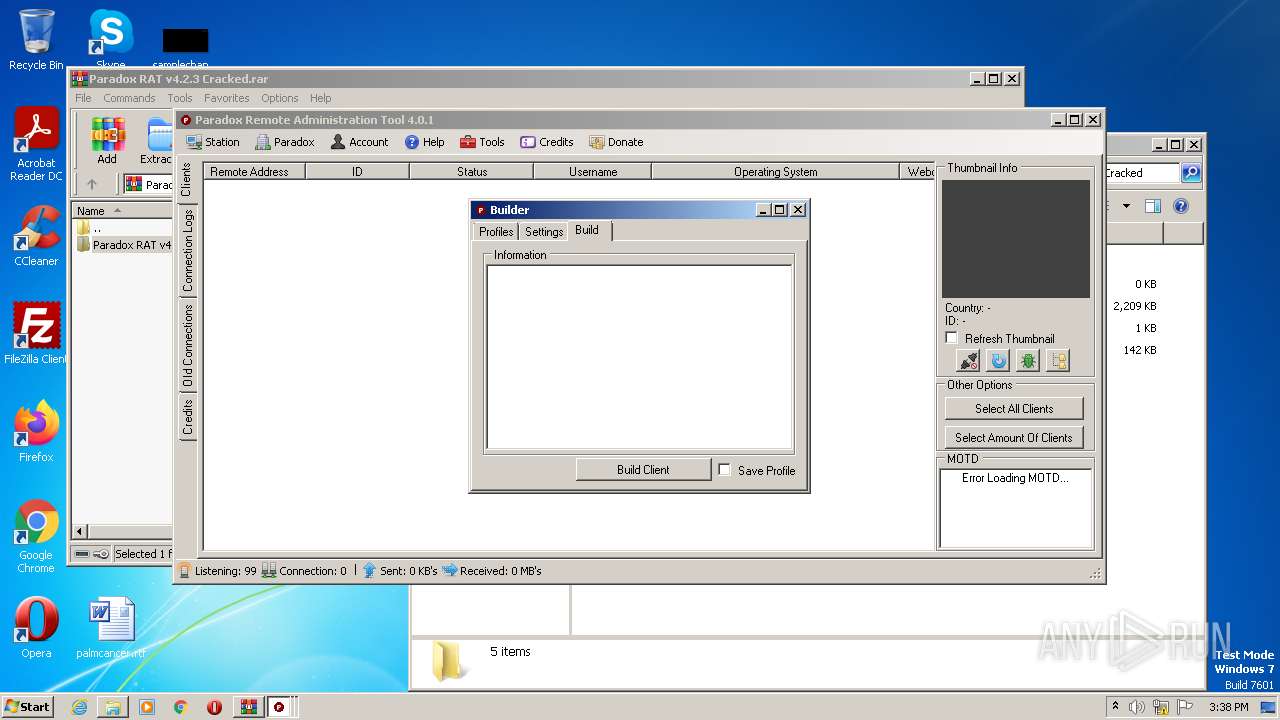Click the Select All Clients button
Image resolution: width=1280 pixels, height=720 pixels.
pyautogui.click(x=1014, y=408)
